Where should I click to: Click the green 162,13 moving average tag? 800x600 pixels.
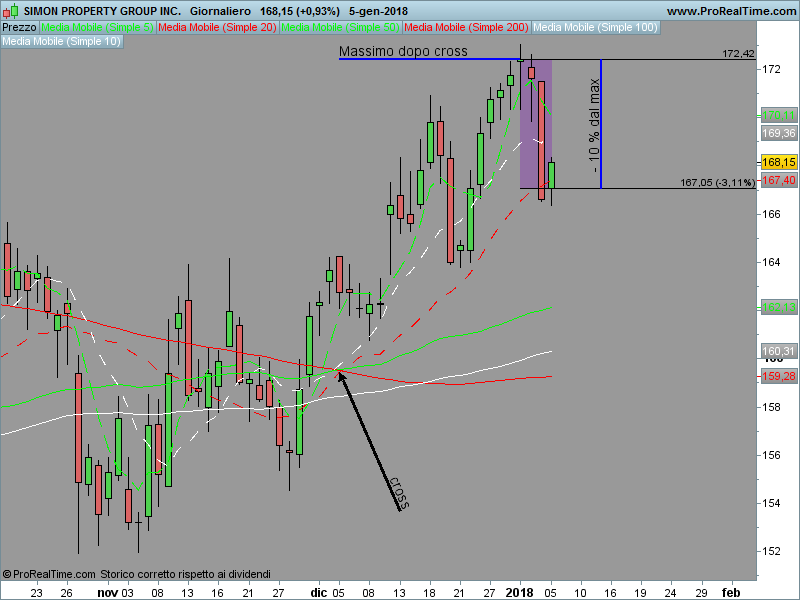[779, 307]
